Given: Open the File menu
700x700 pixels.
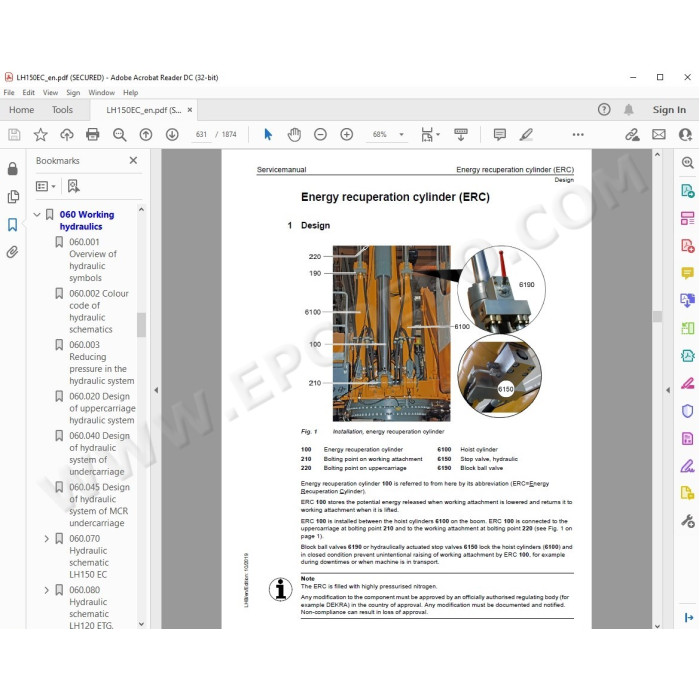Looking at the screenshot, I should tap(9, 92).
